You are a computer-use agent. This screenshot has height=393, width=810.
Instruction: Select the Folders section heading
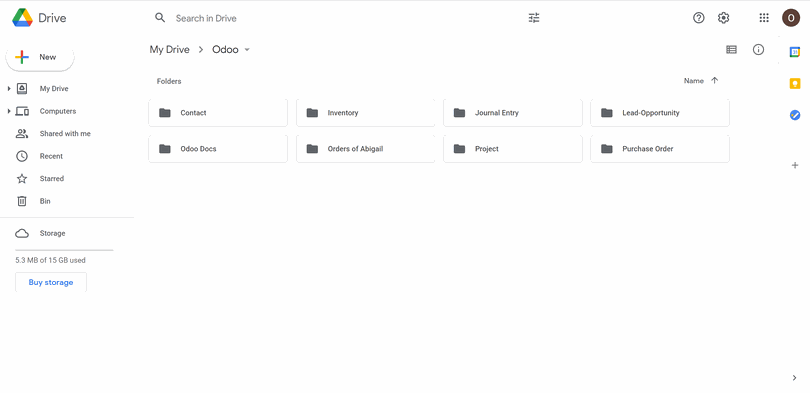169,81
